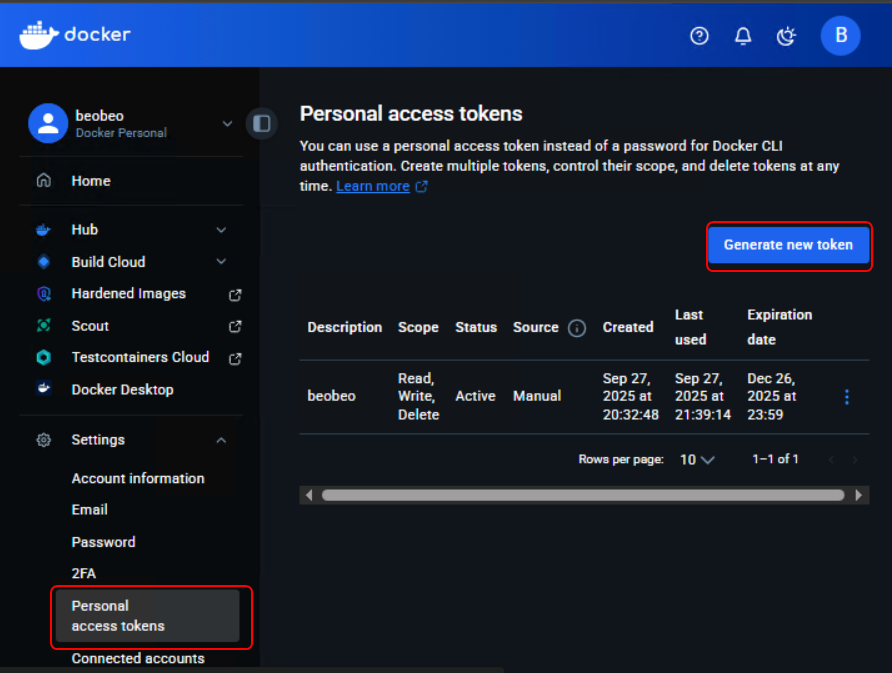Click the Generate new token button
This screenshot has height=673, width=892.
(x=788, y=245)
